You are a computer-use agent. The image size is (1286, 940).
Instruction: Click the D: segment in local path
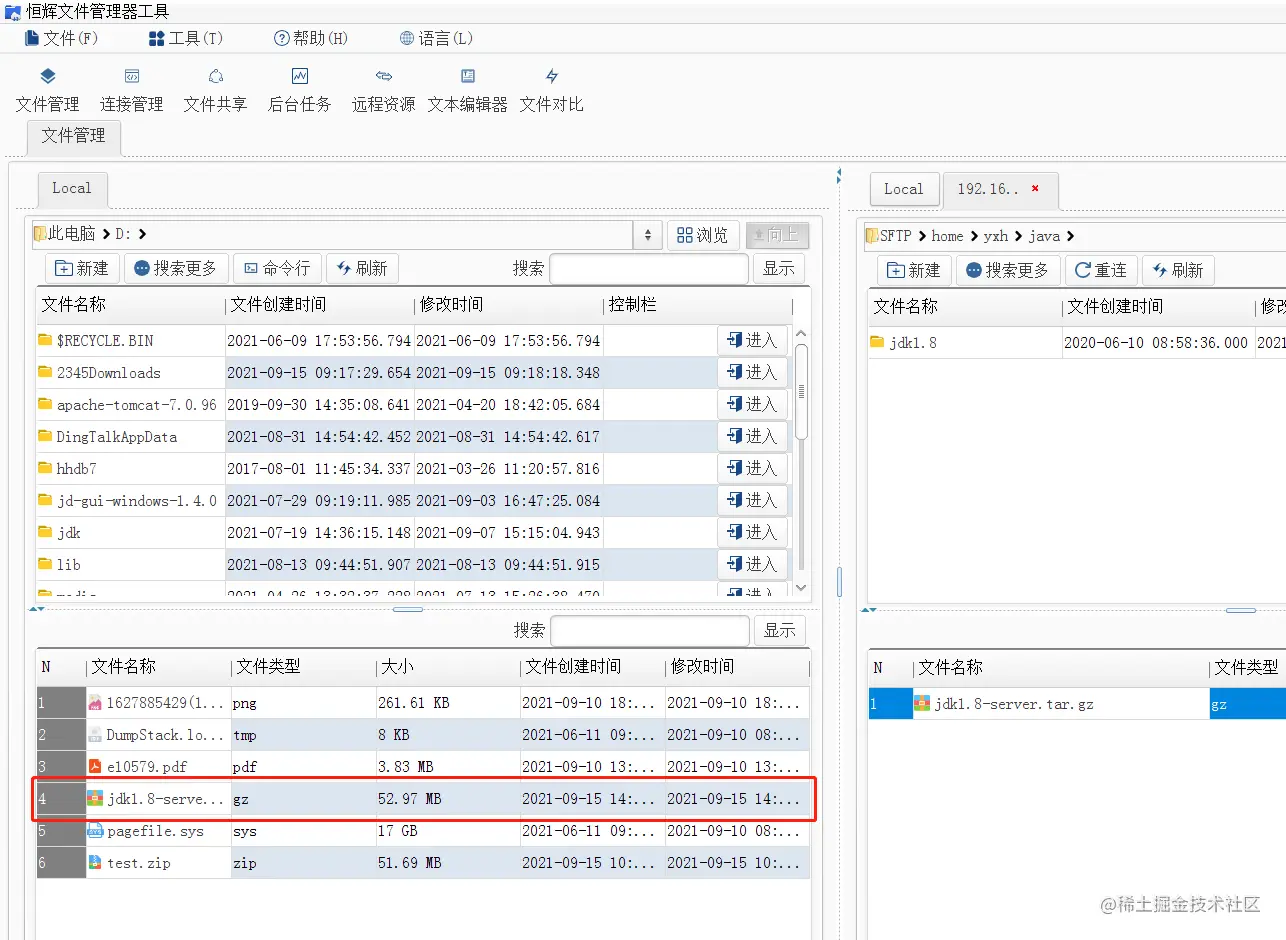[123, 234]
